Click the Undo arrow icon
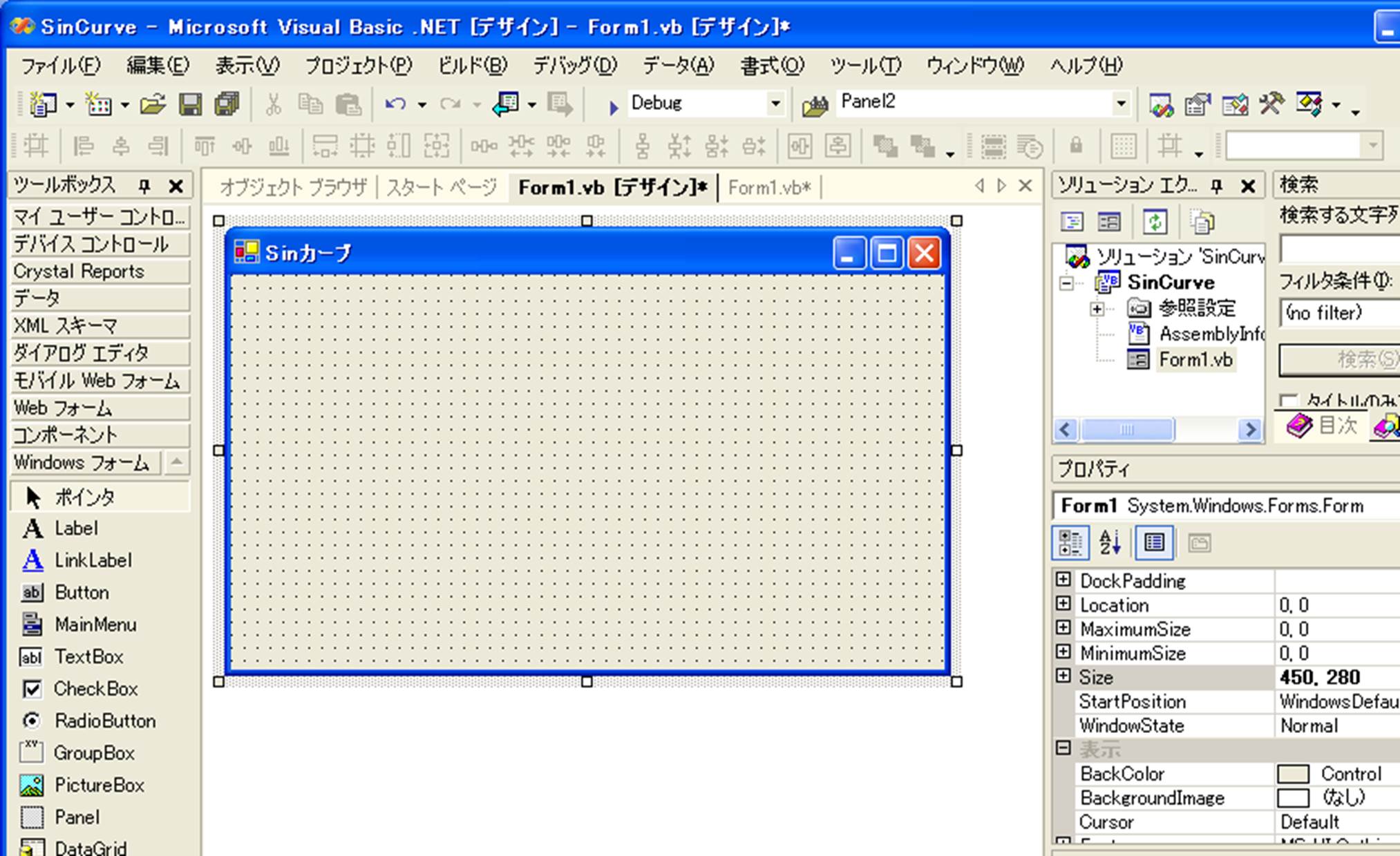 tap(395, 104)
